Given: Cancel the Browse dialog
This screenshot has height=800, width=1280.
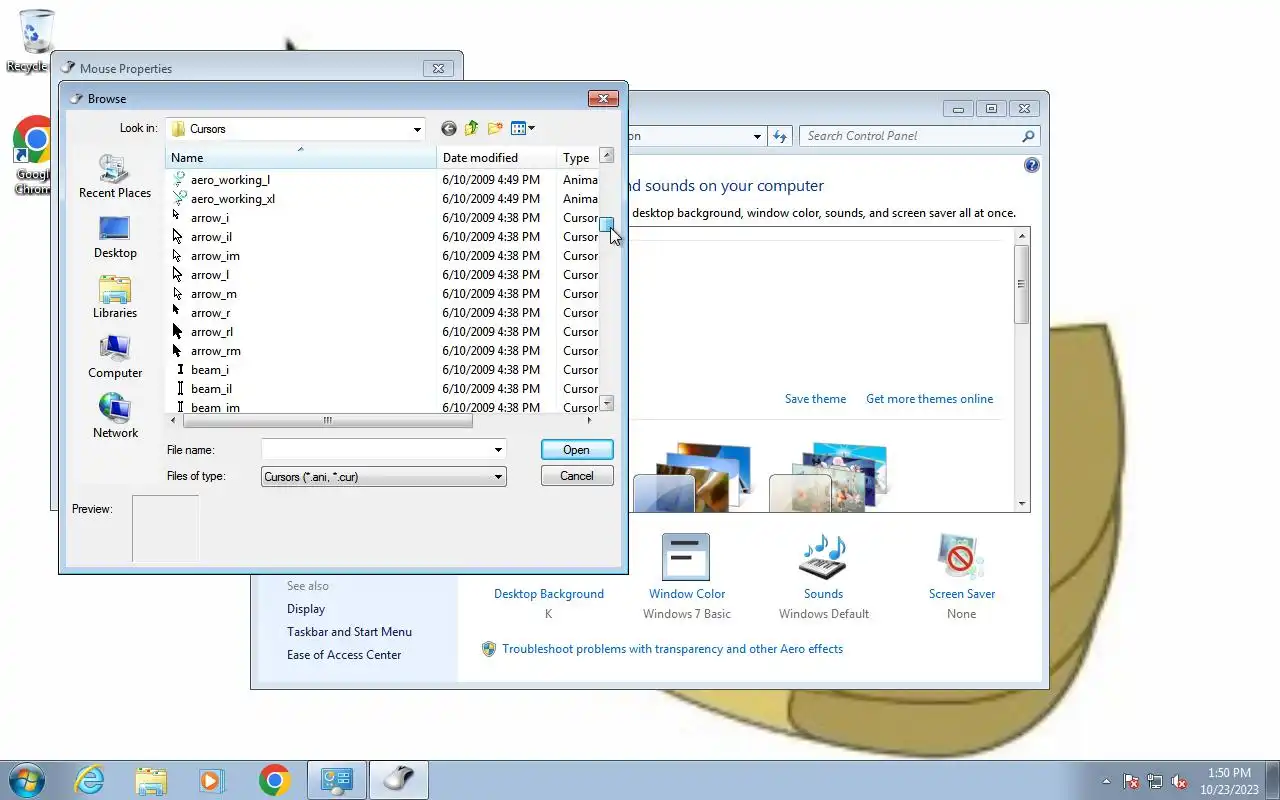Looking at the screenshot, I should [577, 476].
